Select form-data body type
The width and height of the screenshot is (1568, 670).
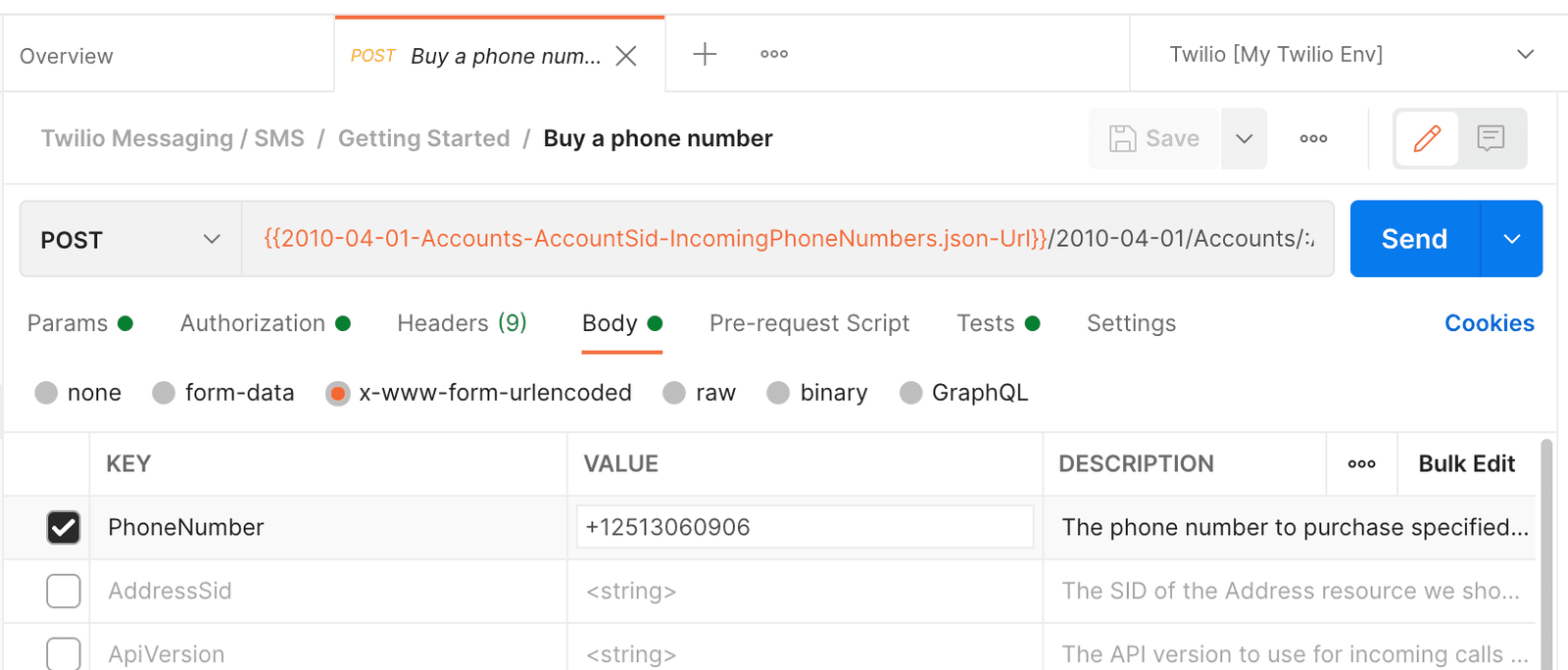165,393
